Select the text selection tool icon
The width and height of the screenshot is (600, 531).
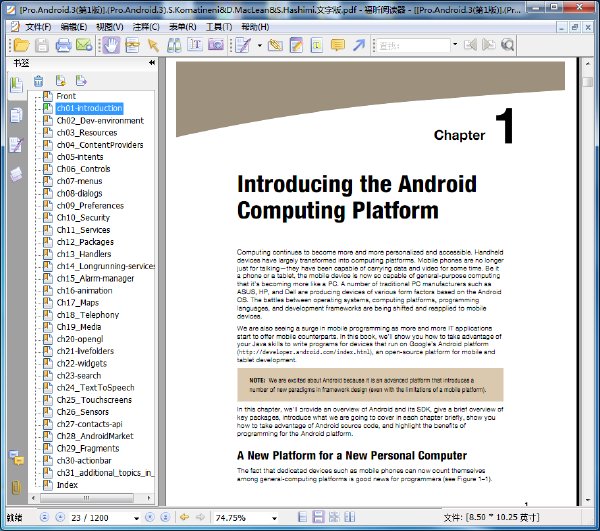pos(132,45)
